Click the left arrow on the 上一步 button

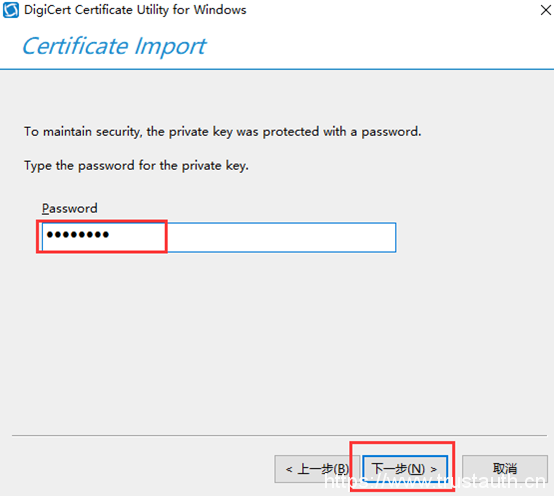pos(289,469)
